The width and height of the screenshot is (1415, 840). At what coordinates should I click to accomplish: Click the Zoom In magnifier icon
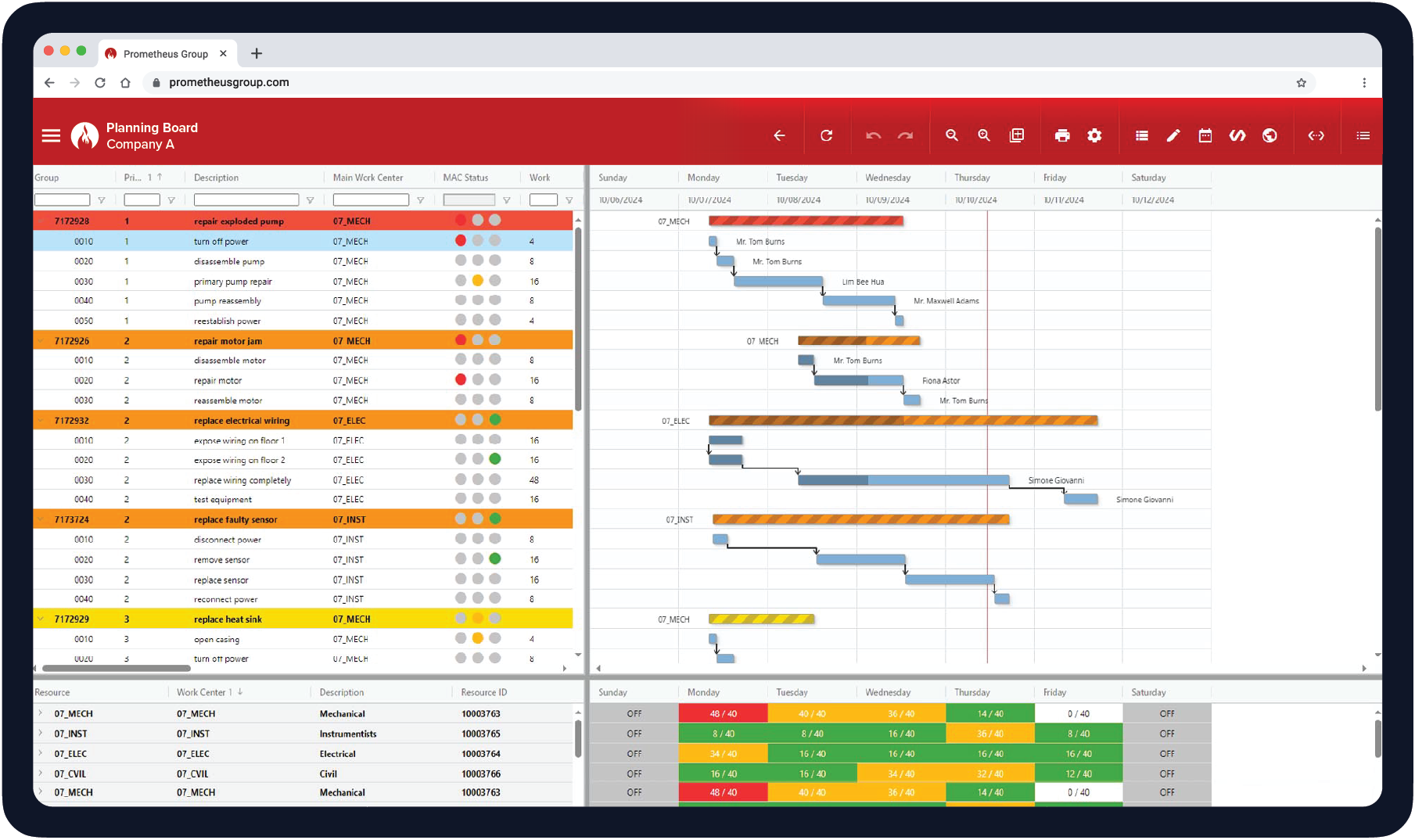(x=984, y=135)
